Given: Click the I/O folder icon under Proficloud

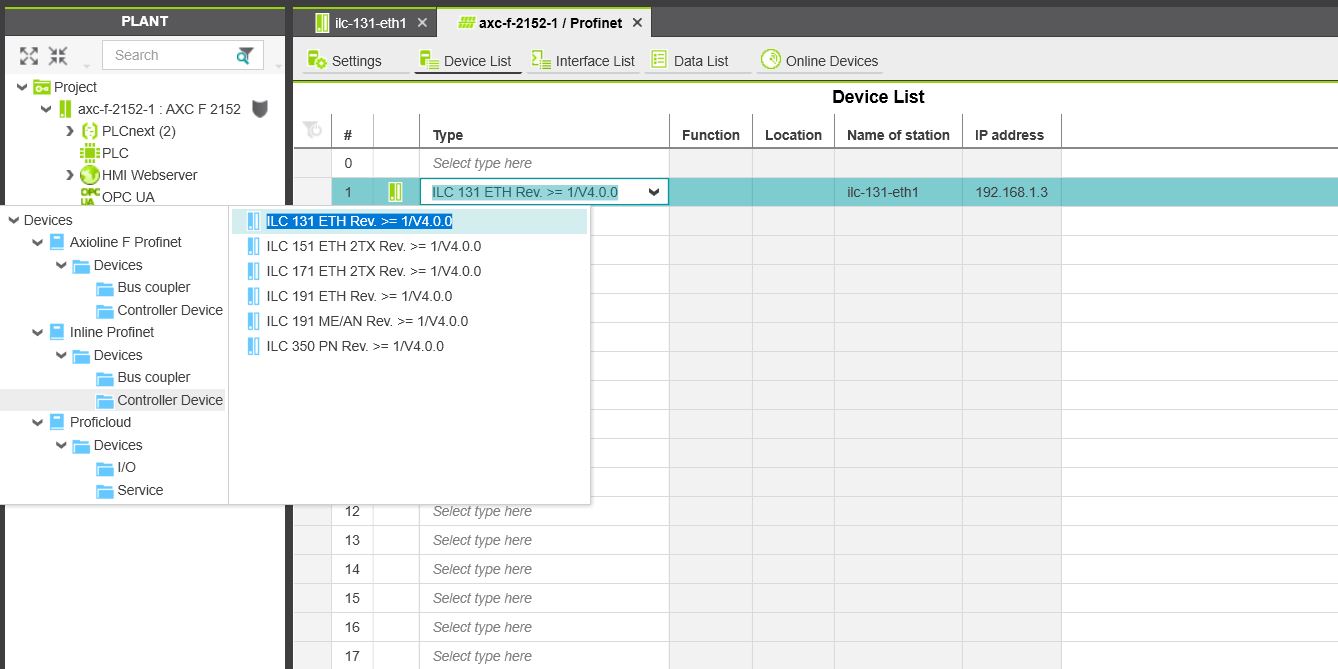Looking at the screenshot, I should 105,468.
